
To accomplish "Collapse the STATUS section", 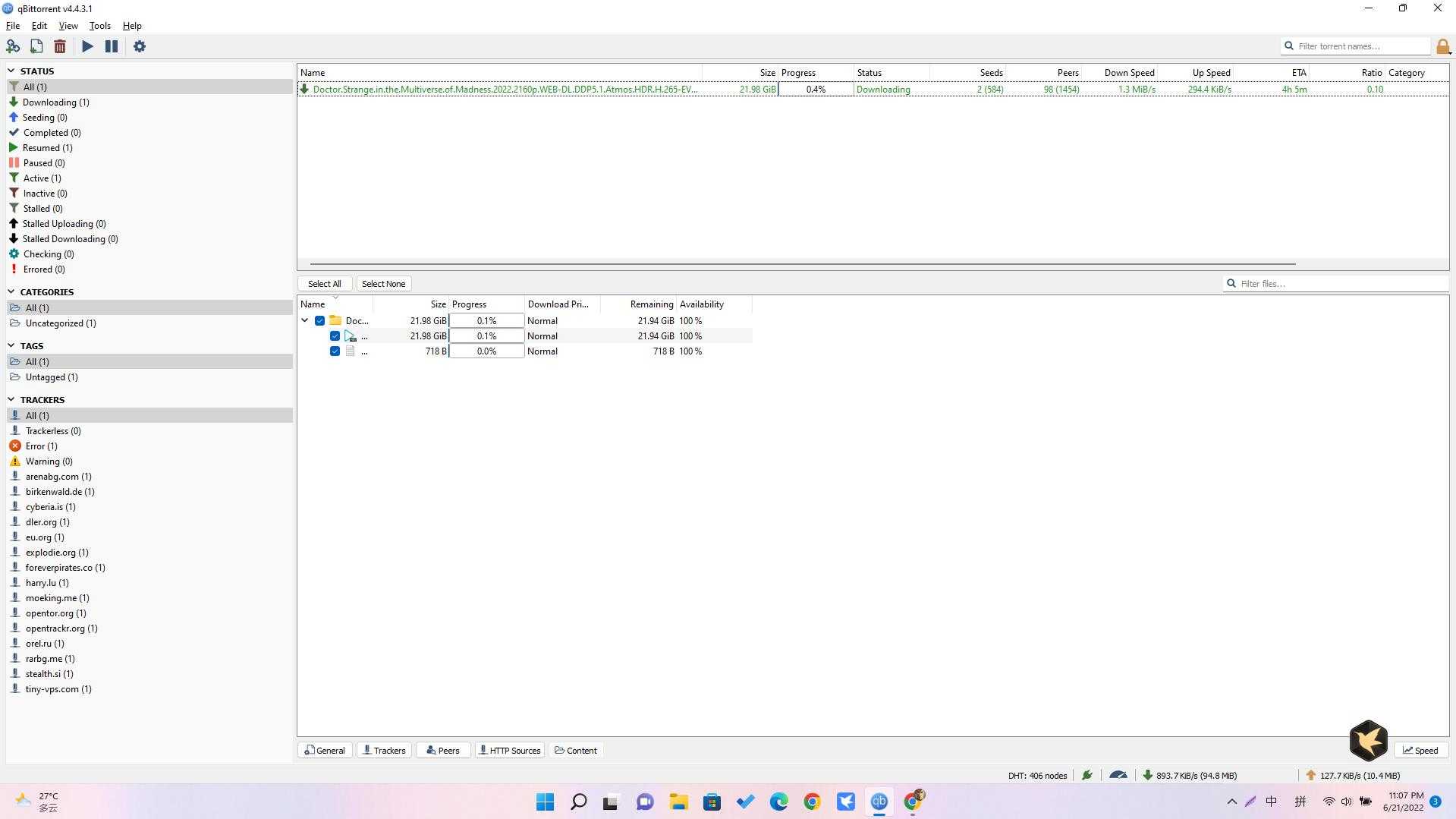I will [x=11, y=71].
